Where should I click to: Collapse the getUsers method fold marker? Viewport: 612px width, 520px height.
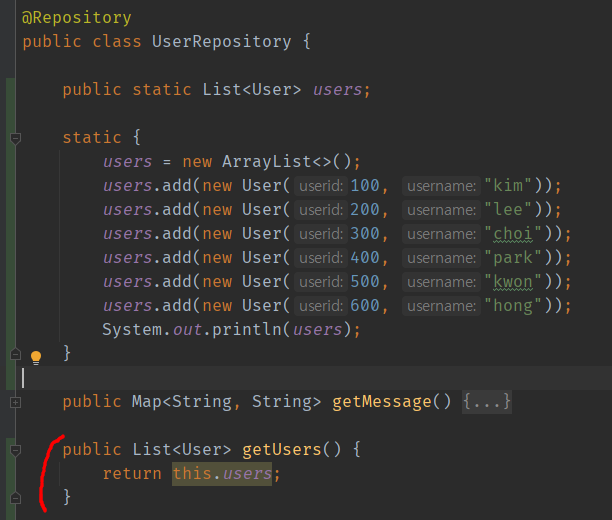tap(15, 451)
